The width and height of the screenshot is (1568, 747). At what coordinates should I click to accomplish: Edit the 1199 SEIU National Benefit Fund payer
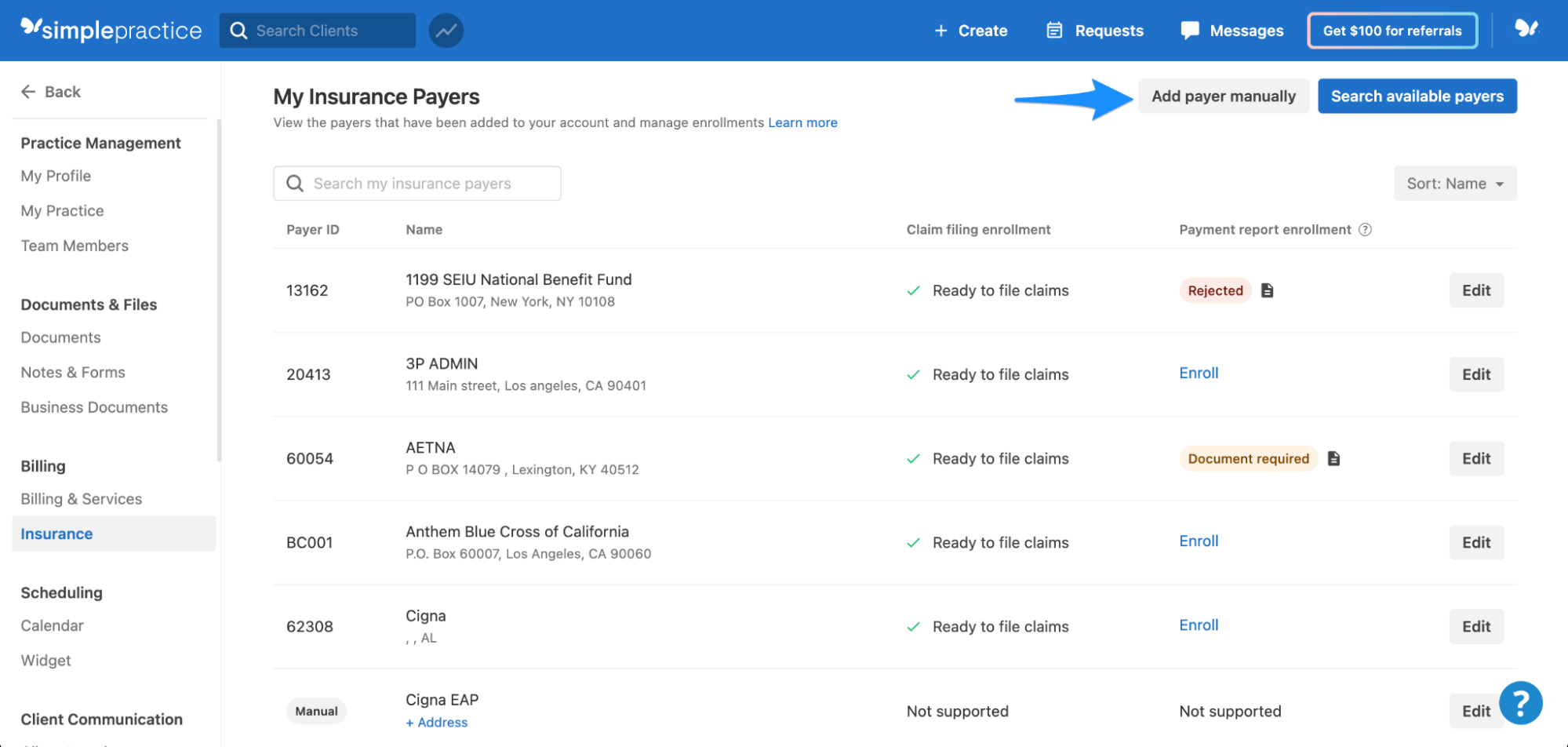(1476, 290)
